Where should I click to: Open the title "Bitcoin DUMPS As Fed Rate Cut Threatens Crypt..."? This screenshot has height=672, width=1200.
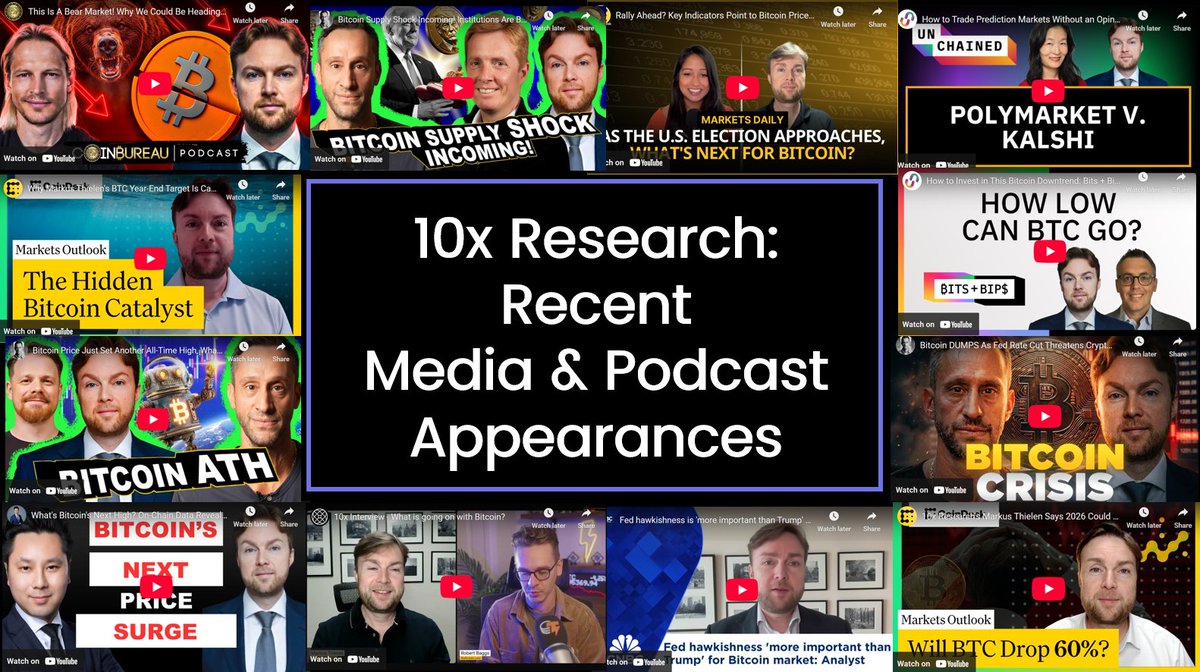1017,343
